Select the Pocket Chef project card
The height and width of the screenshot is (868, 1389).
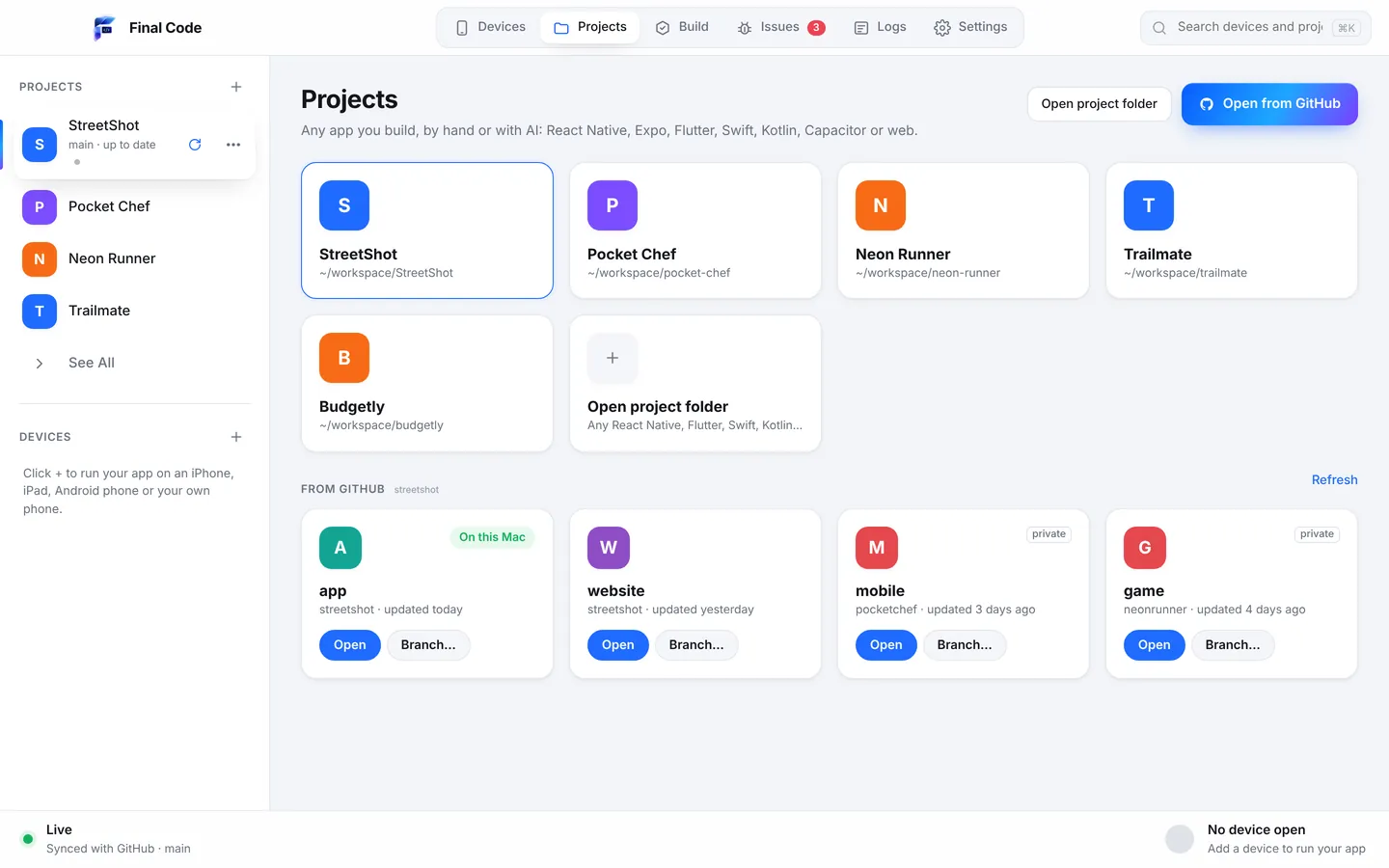[695, 231]
